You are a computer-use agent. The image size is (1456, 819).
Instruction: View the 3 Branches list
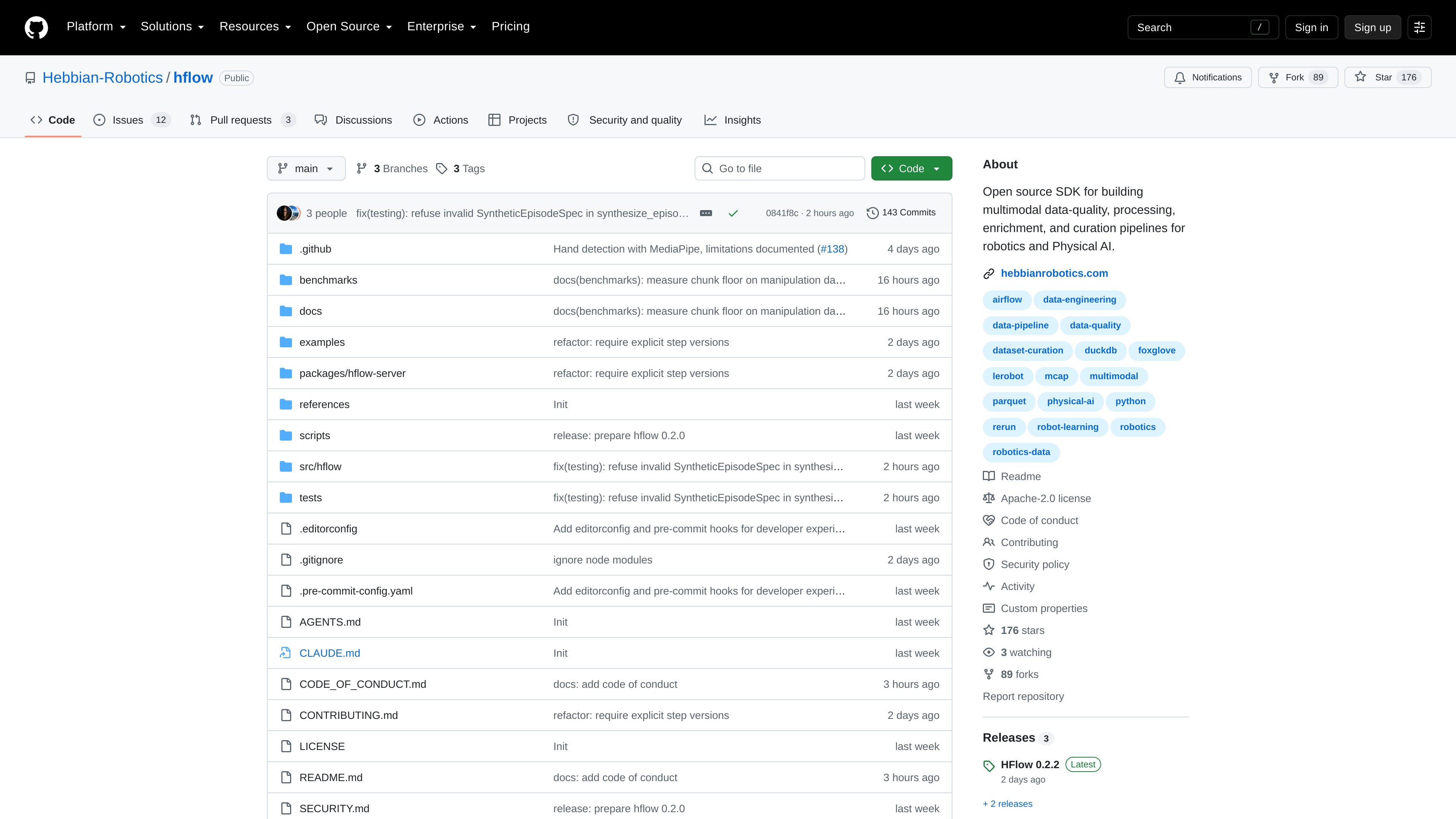392,168
